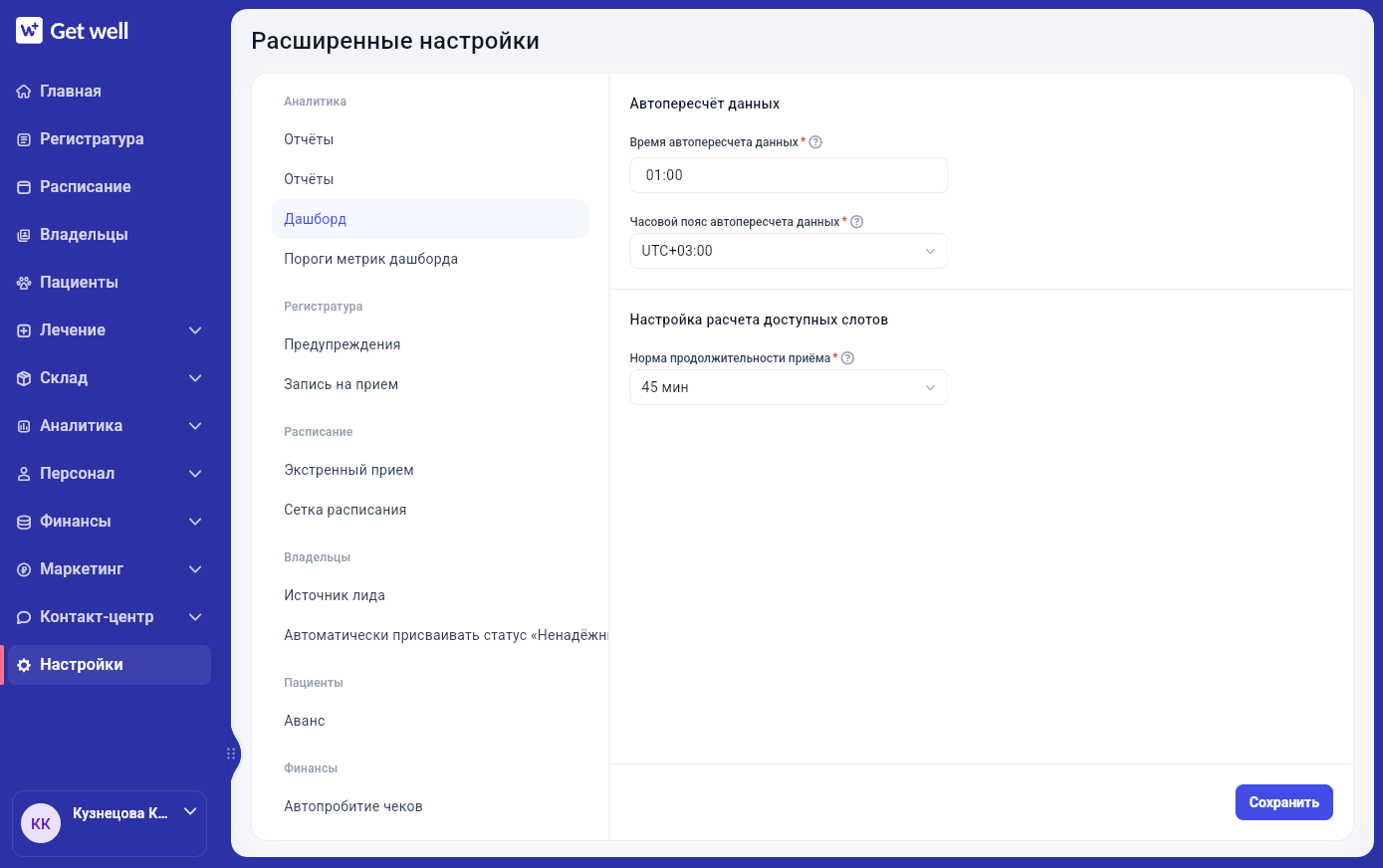Image resolution: width=1383 pixels, height=868 pixels.
Task: Open Автопробитие чеков settings
Action: [430, 806]
